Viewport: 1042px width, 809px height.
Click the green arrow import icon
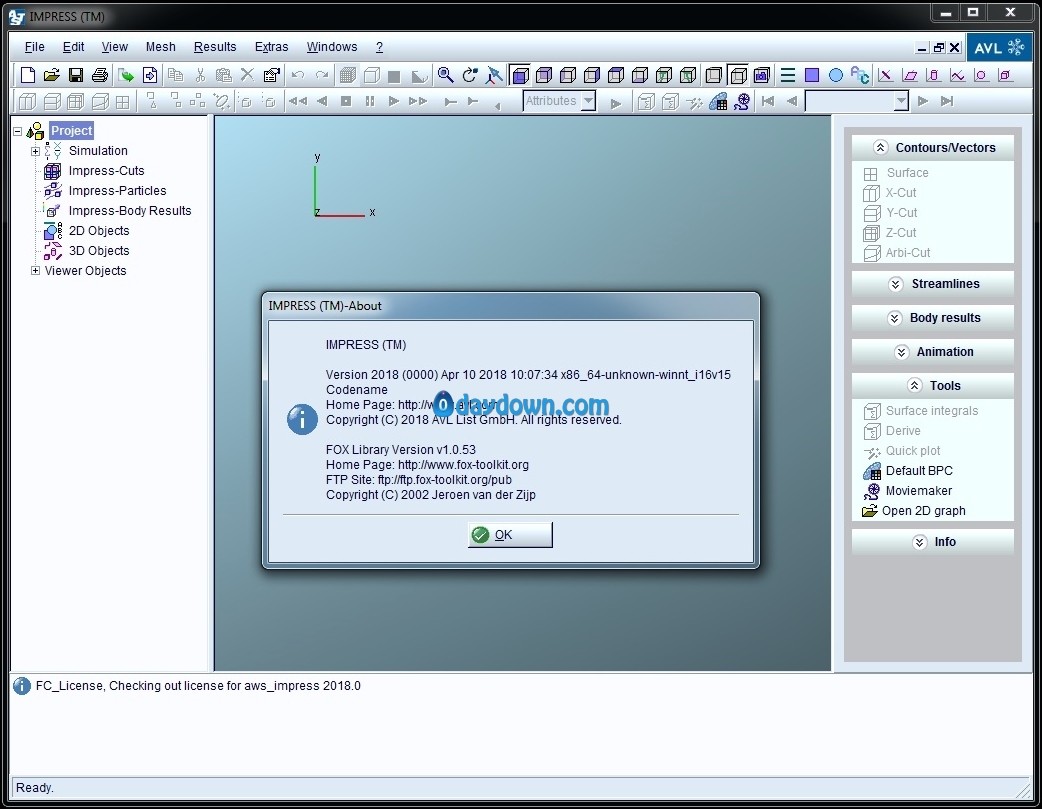pos(126,75)
